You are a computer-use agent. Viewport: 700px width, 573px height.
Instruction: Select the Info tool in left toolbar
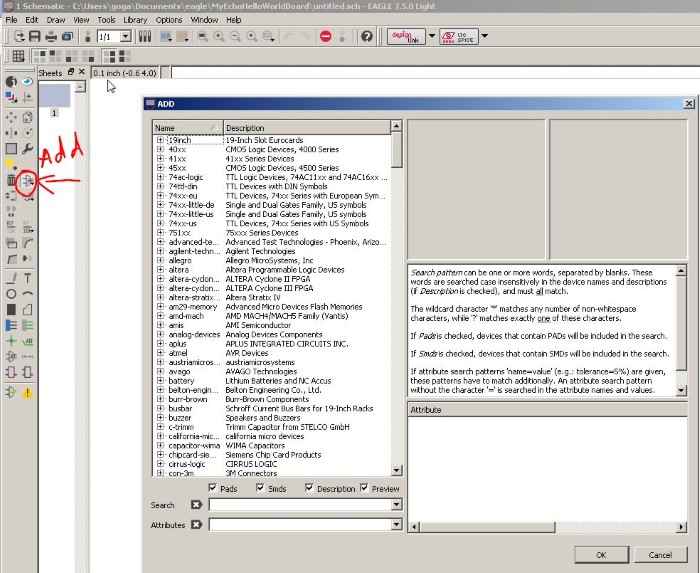point(11,81)
